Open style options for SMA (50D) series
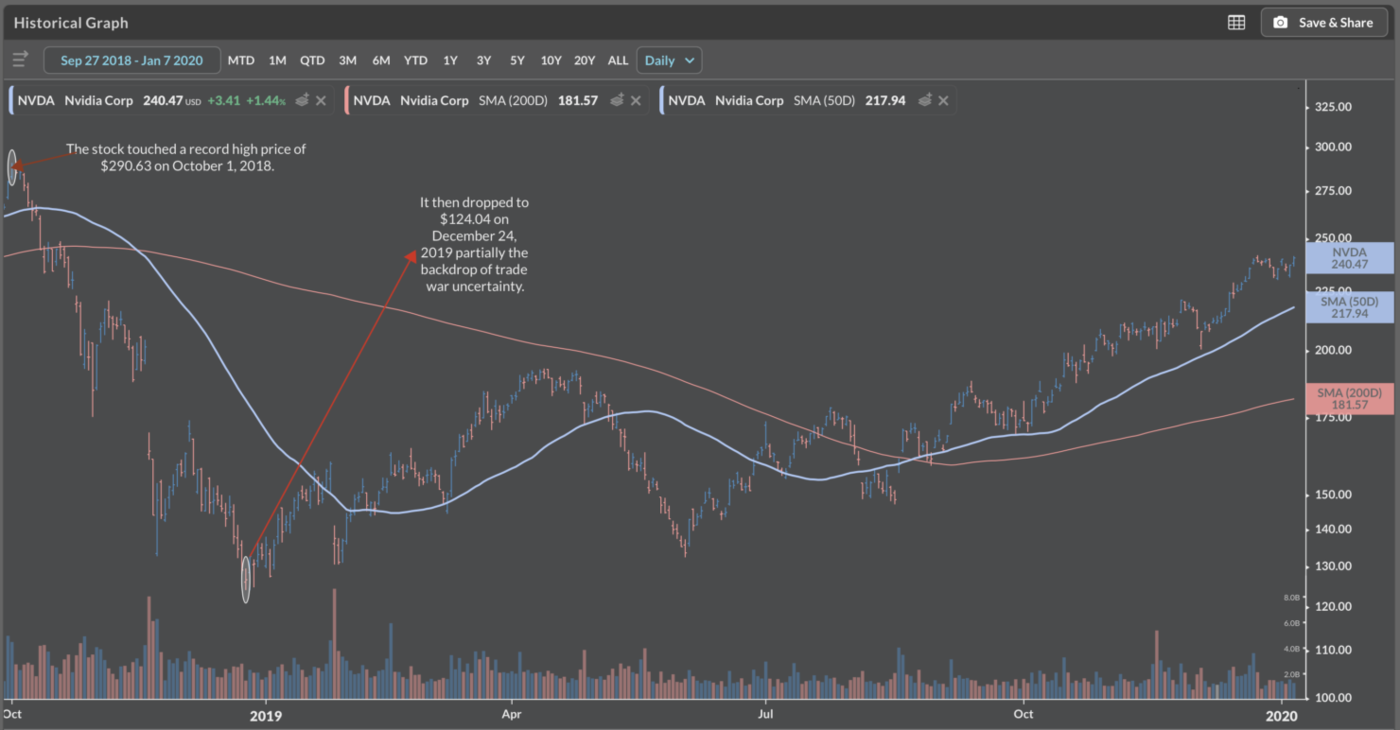 [925, 101]
